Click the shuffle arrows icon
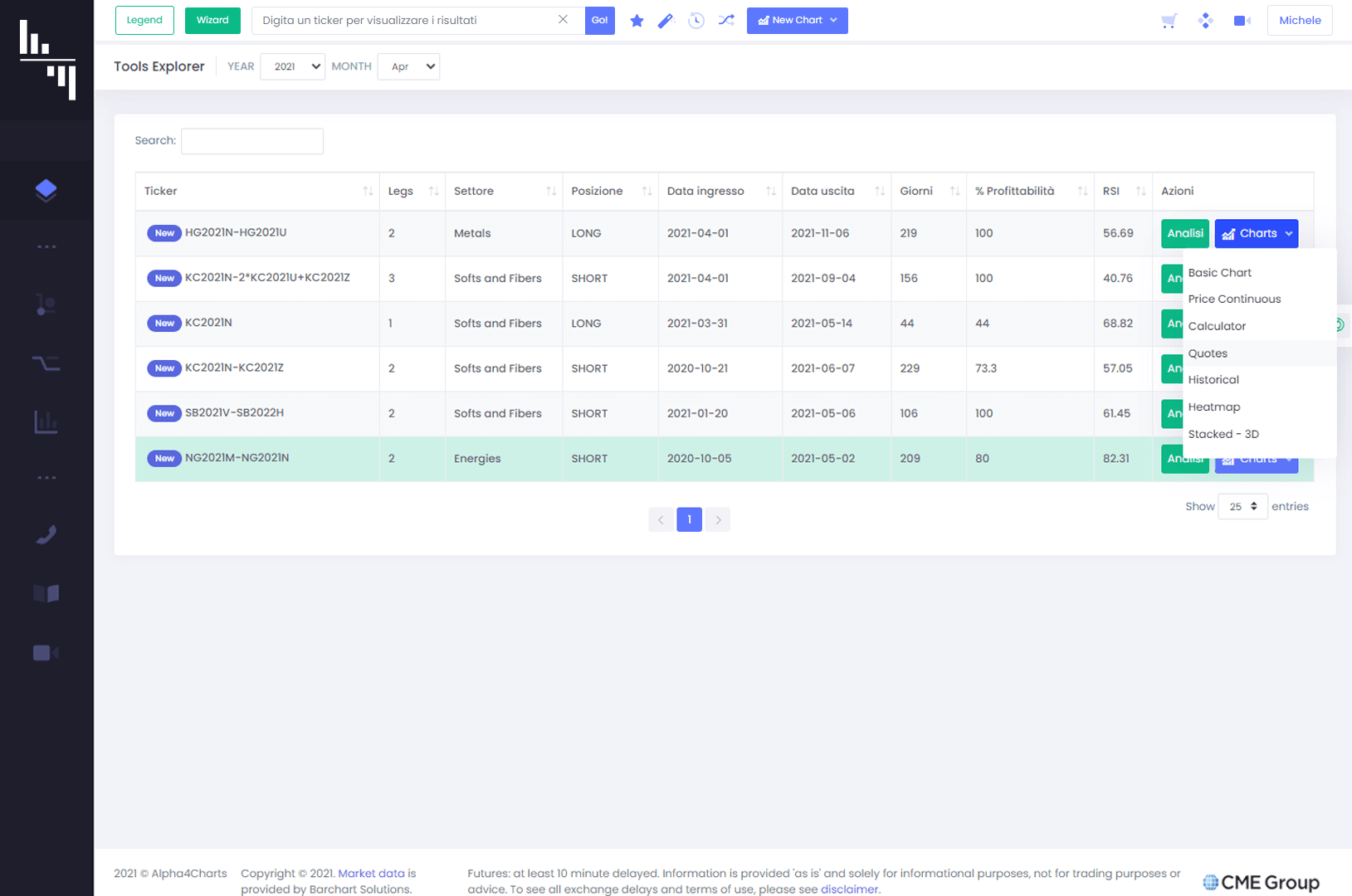 pos(726,21)
